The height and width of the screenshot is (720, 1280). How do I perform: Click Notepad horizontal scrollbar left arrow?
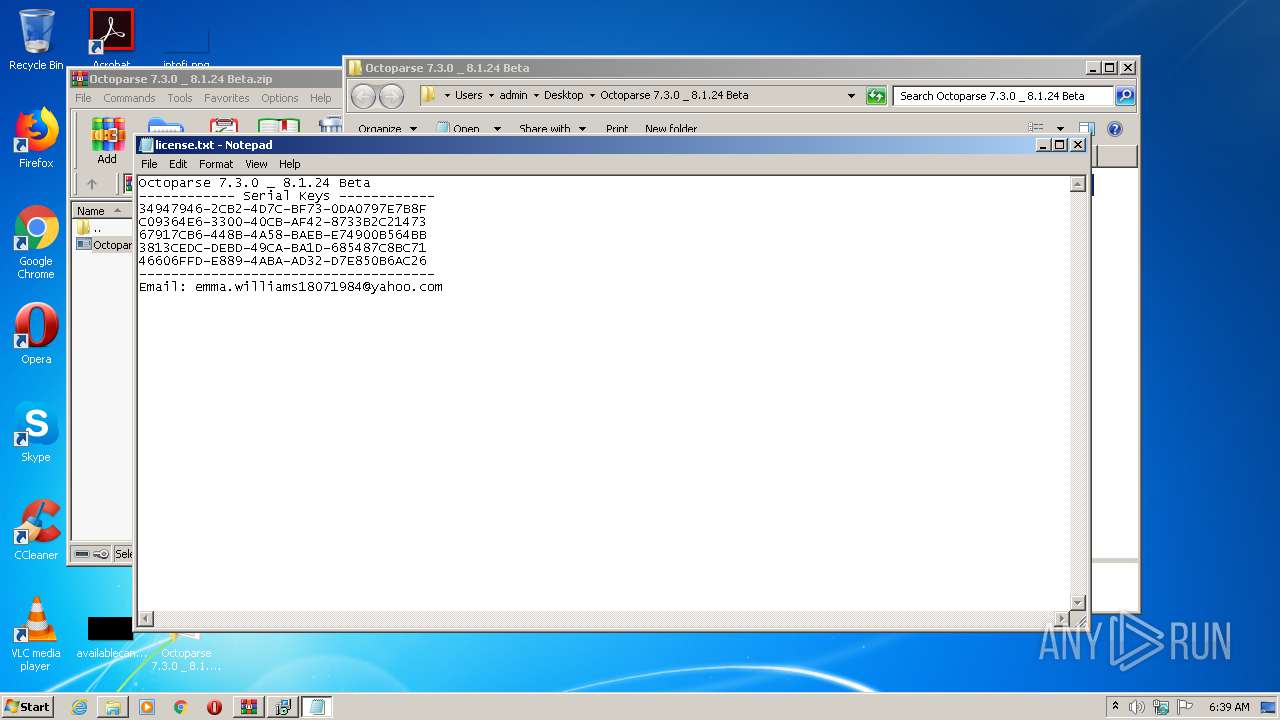pyautogui.click(x=145, y=619)
